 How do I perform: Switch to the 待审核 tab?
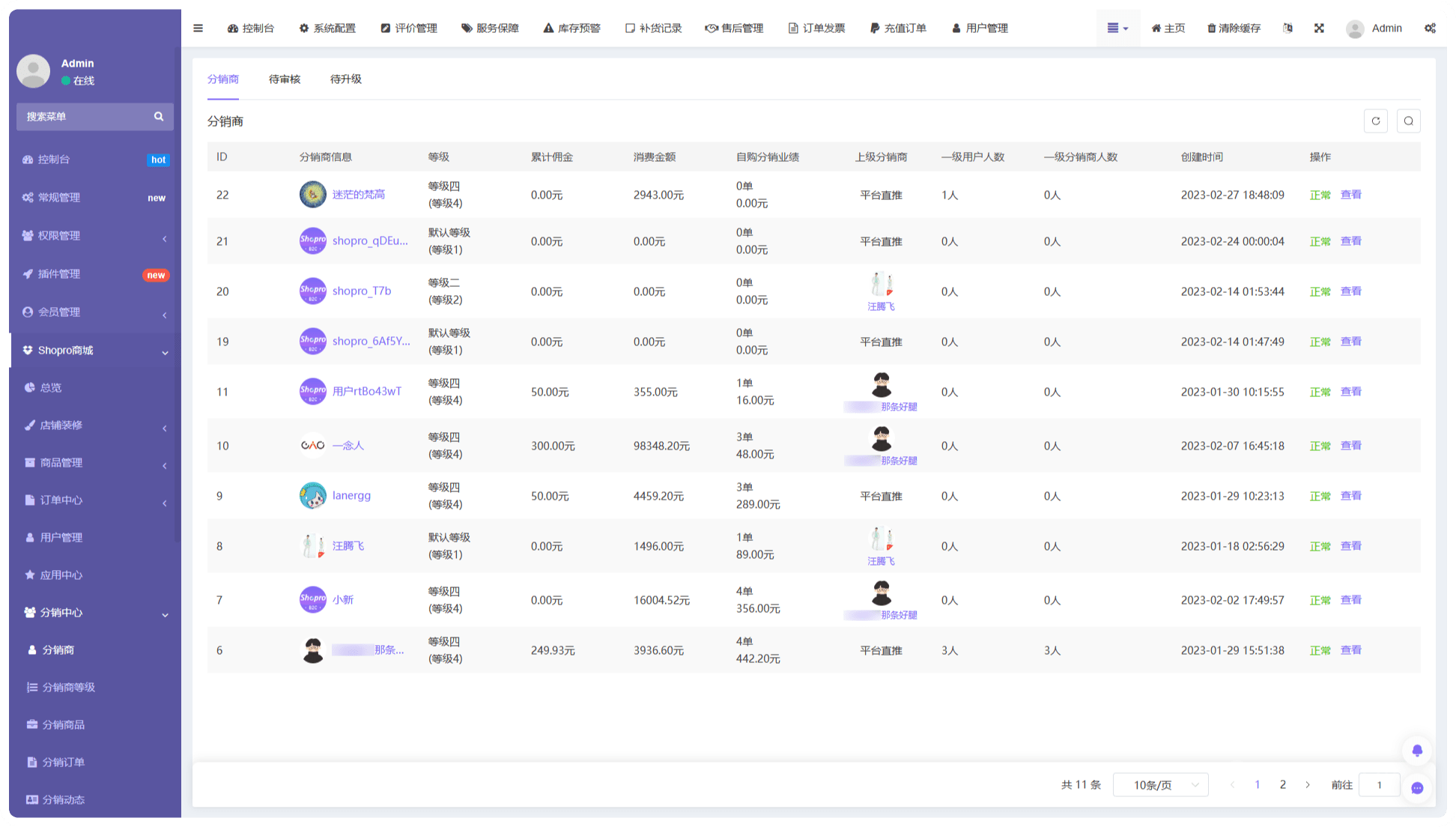[285, 79]
